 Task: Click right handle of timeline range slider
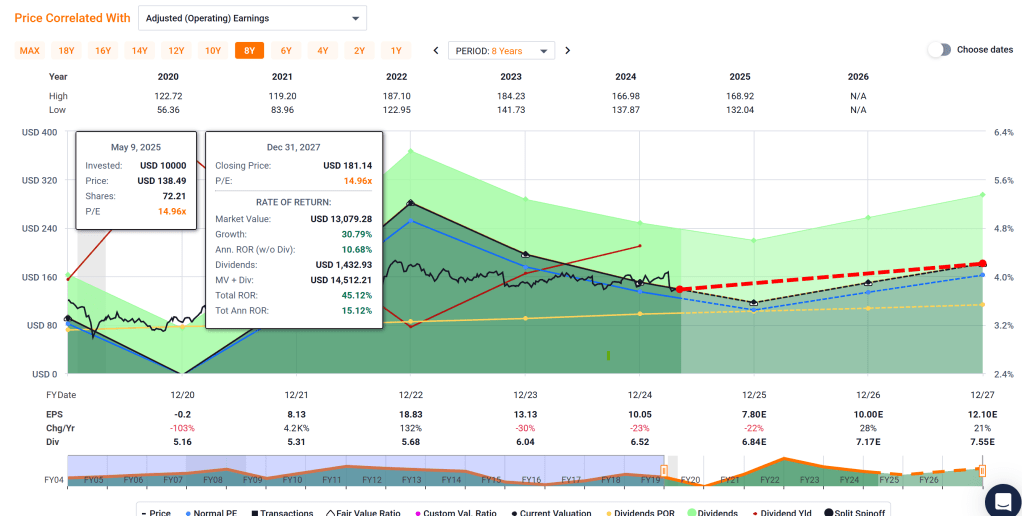[982, 470]
